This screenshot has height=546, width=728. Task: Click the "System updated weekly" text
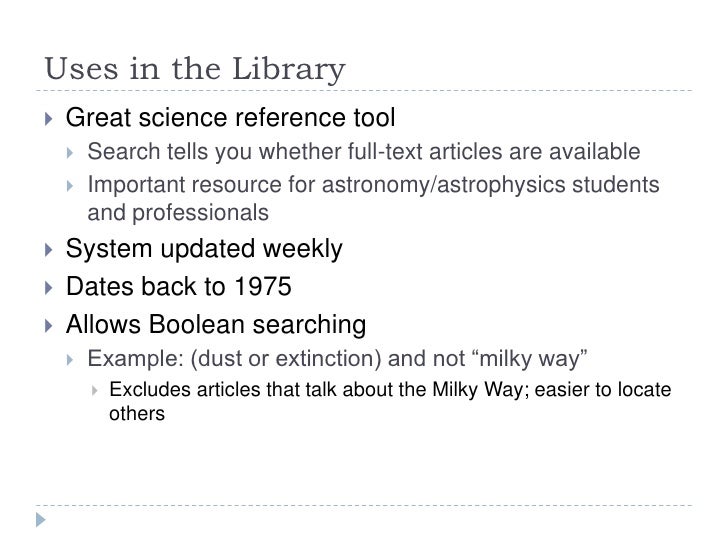(204, 248)
